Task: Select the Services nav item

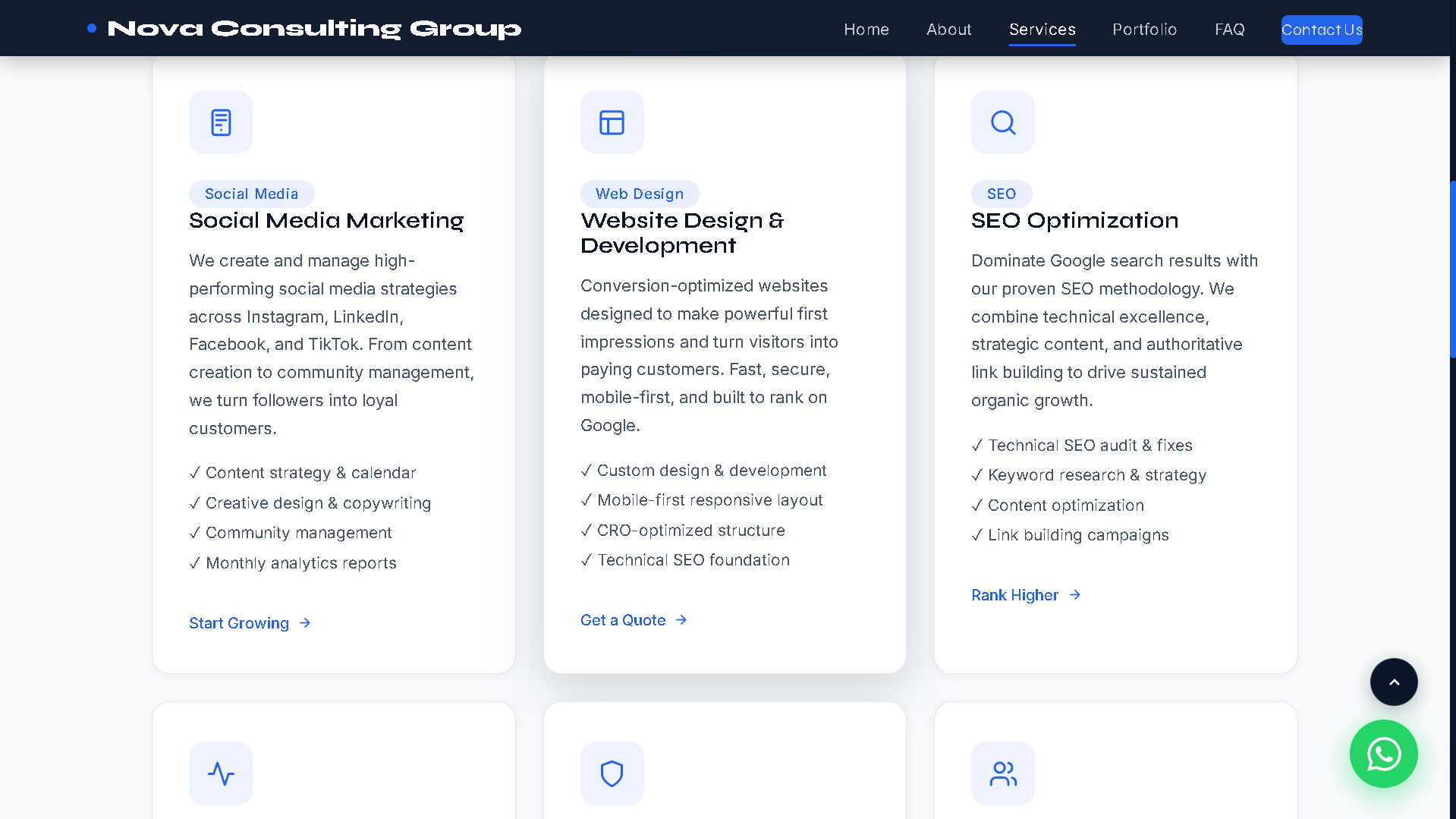Action: point(1042,30)
